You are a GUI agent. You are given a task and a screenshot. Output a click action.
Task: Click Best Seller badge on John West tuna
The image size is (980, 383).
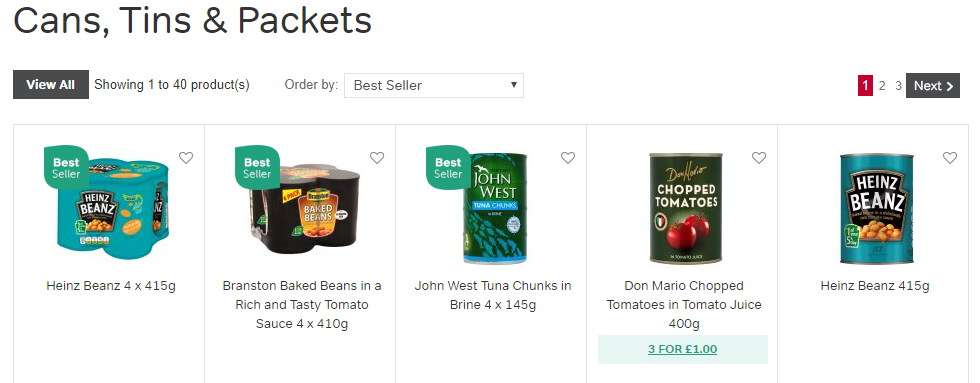tap(448, 167)
